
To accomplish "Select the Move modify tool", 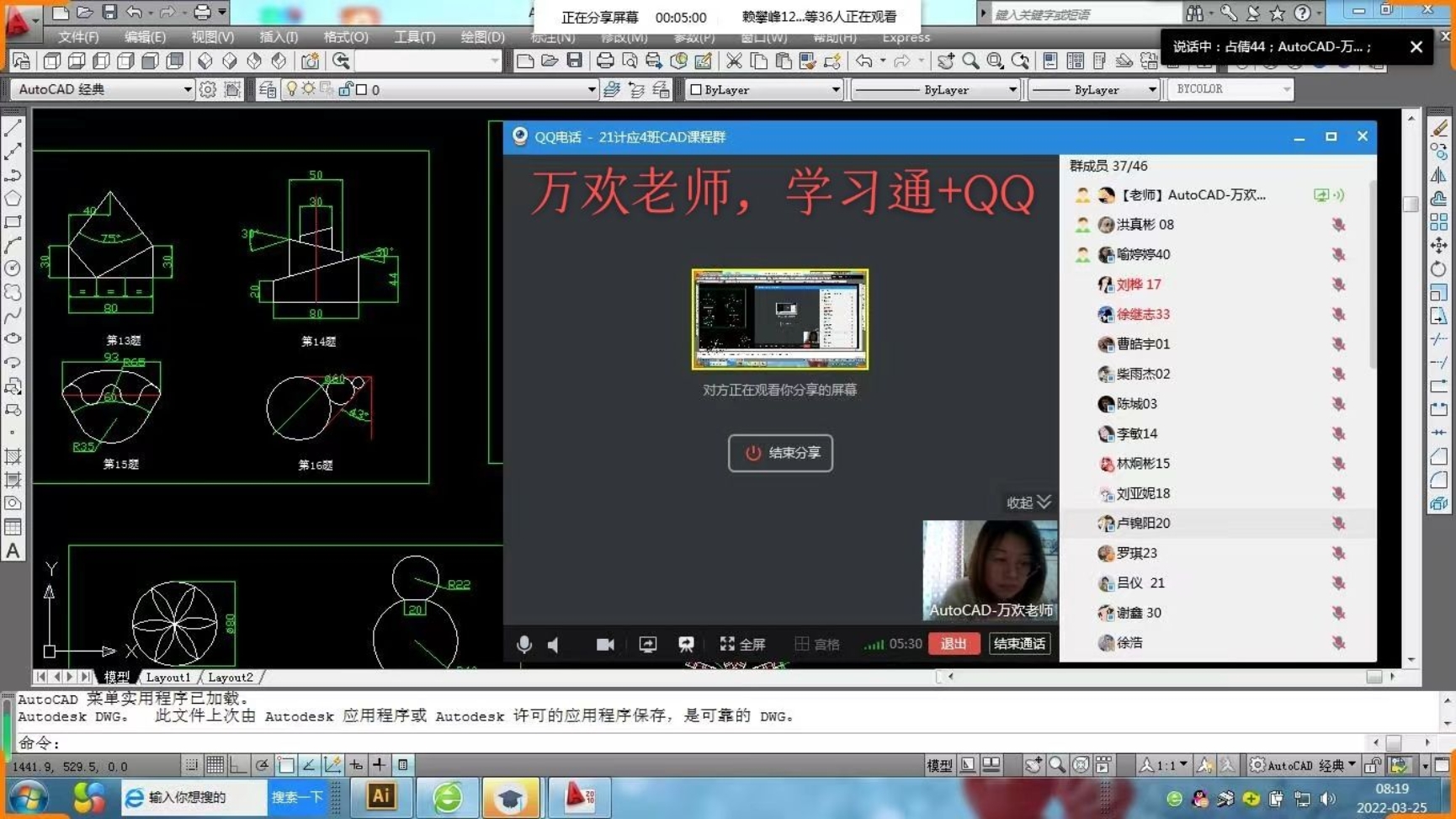I will click(1439, 245).
